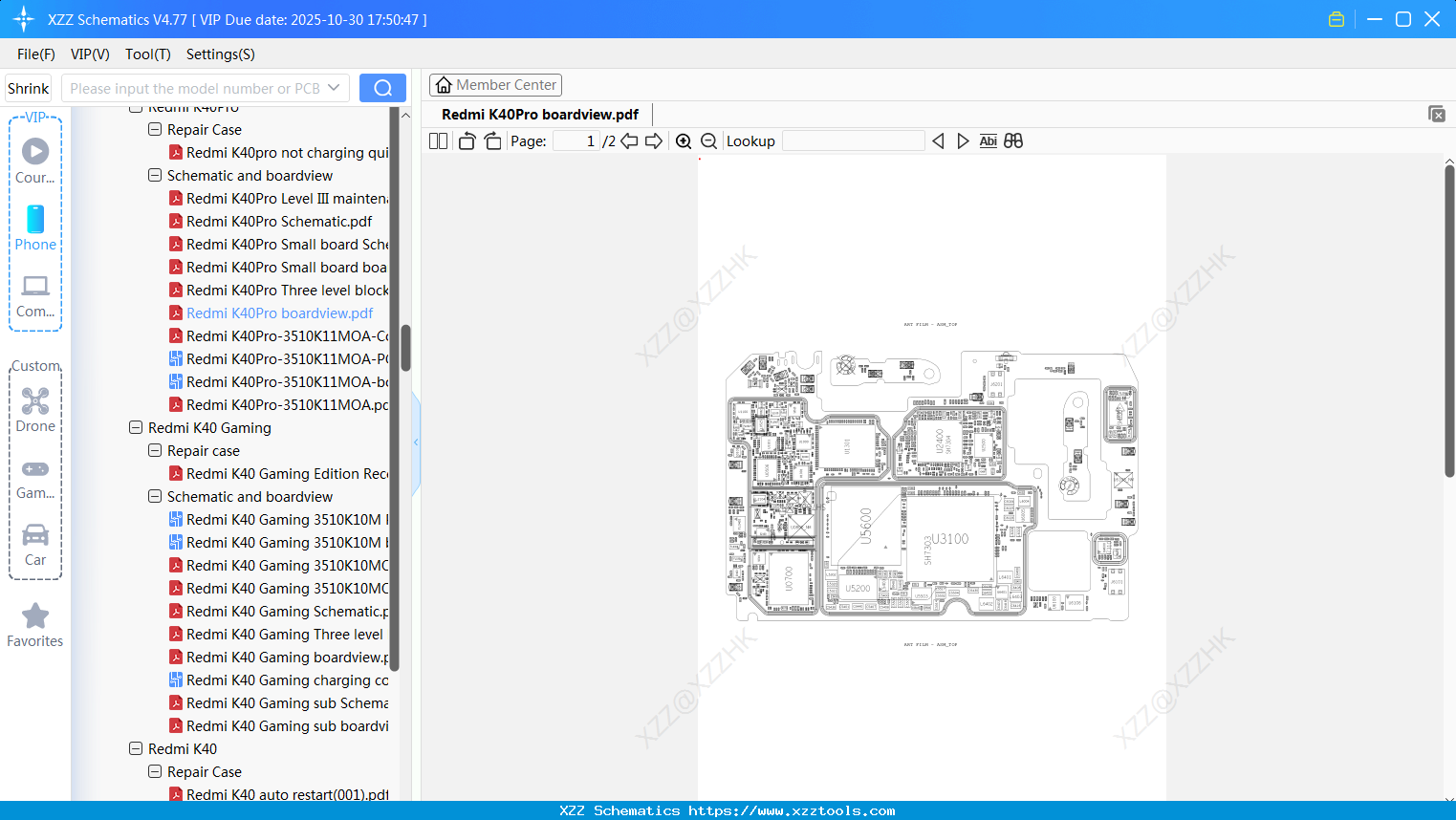
Task: Toggle two-page view in the PDF toolbar
Action: pos(439,141)
